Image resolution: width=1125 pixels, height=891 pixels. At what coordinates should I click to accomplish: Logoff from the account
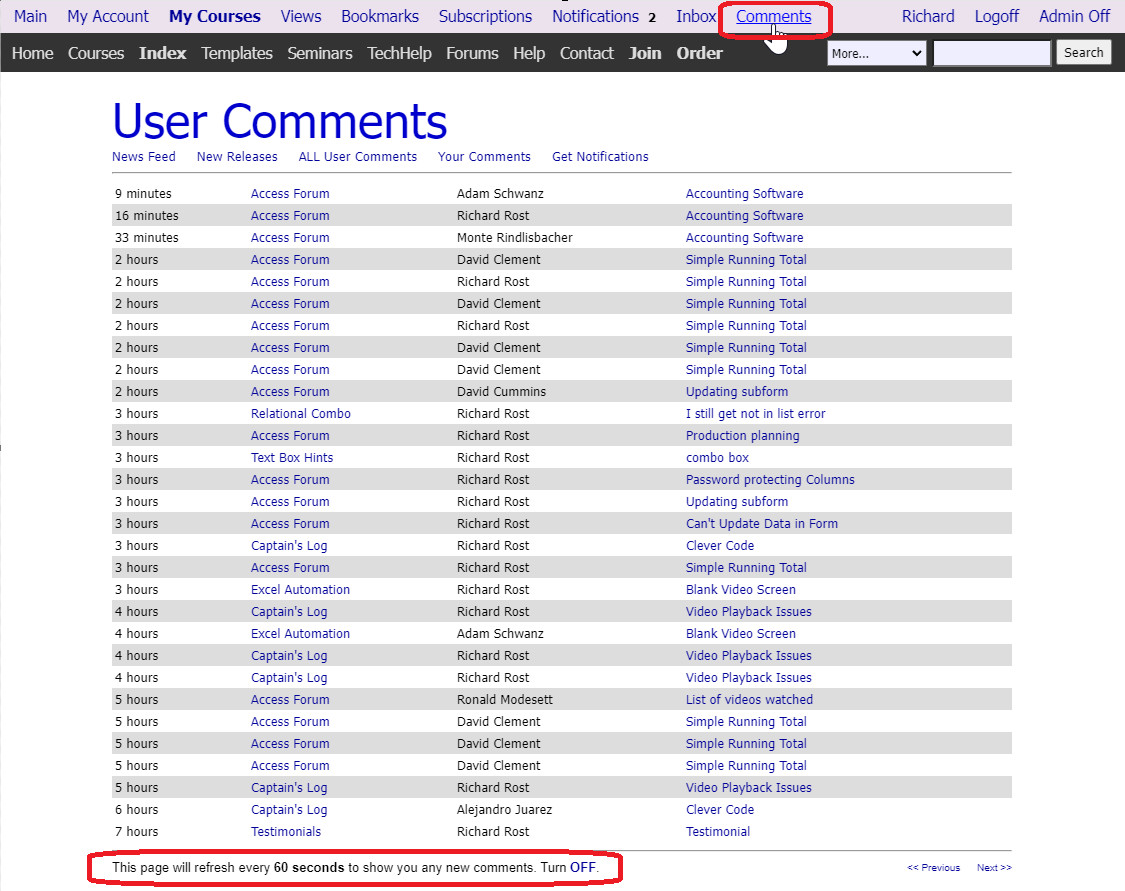tap(996, 16)
